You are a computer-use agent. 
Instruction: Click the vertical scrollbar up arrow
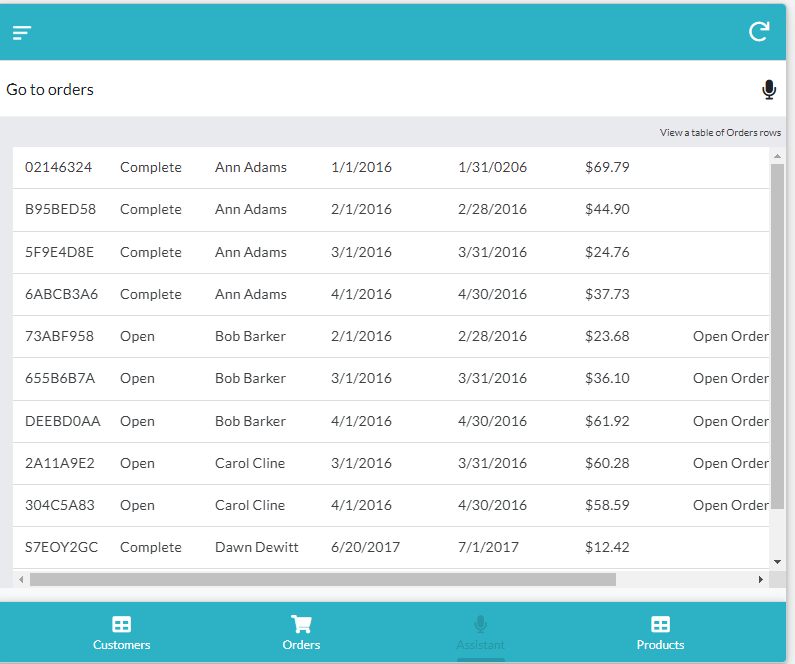tap(777, 156)
